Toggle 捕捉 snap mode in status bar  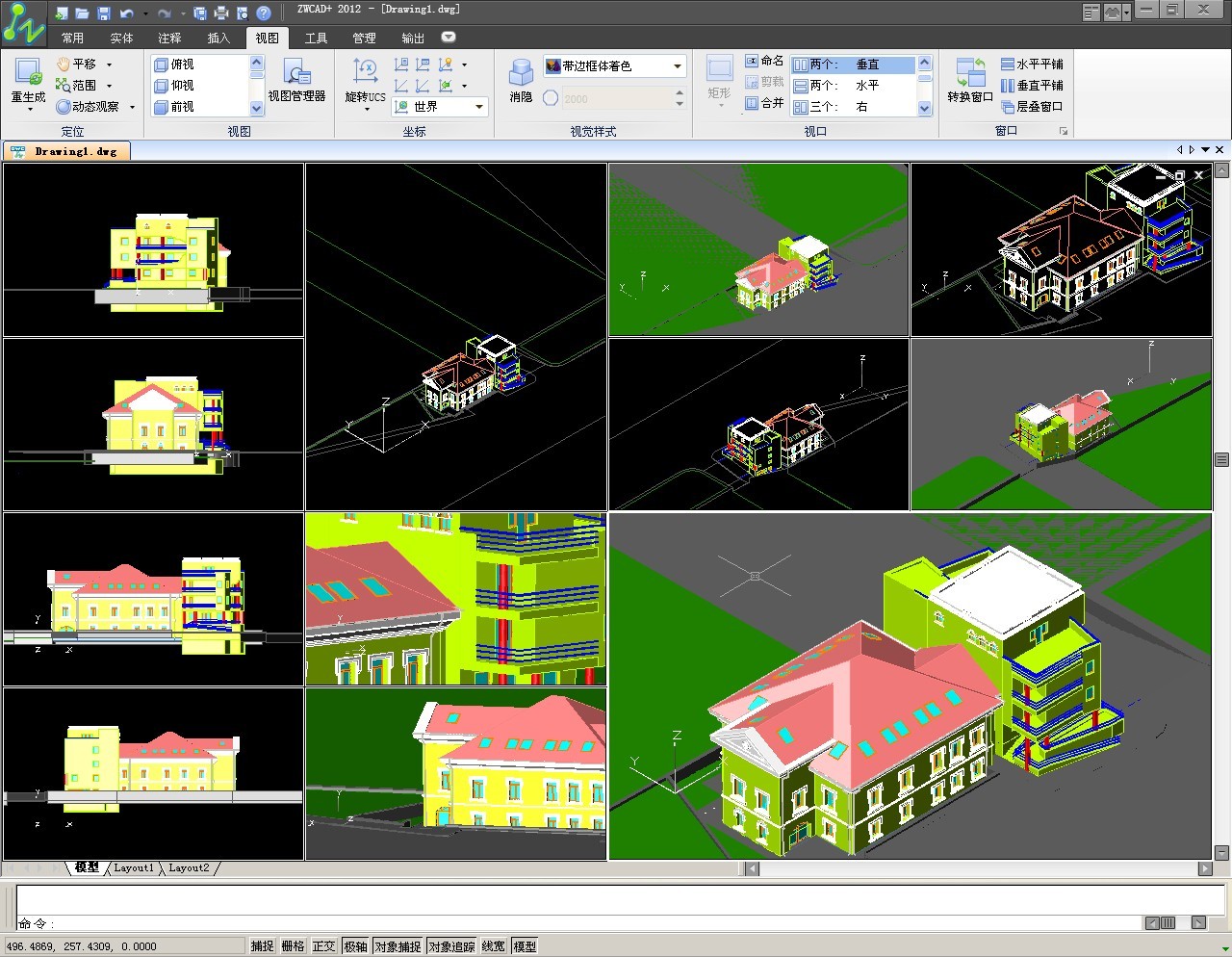pyautogui.click(x=262, y=946)
